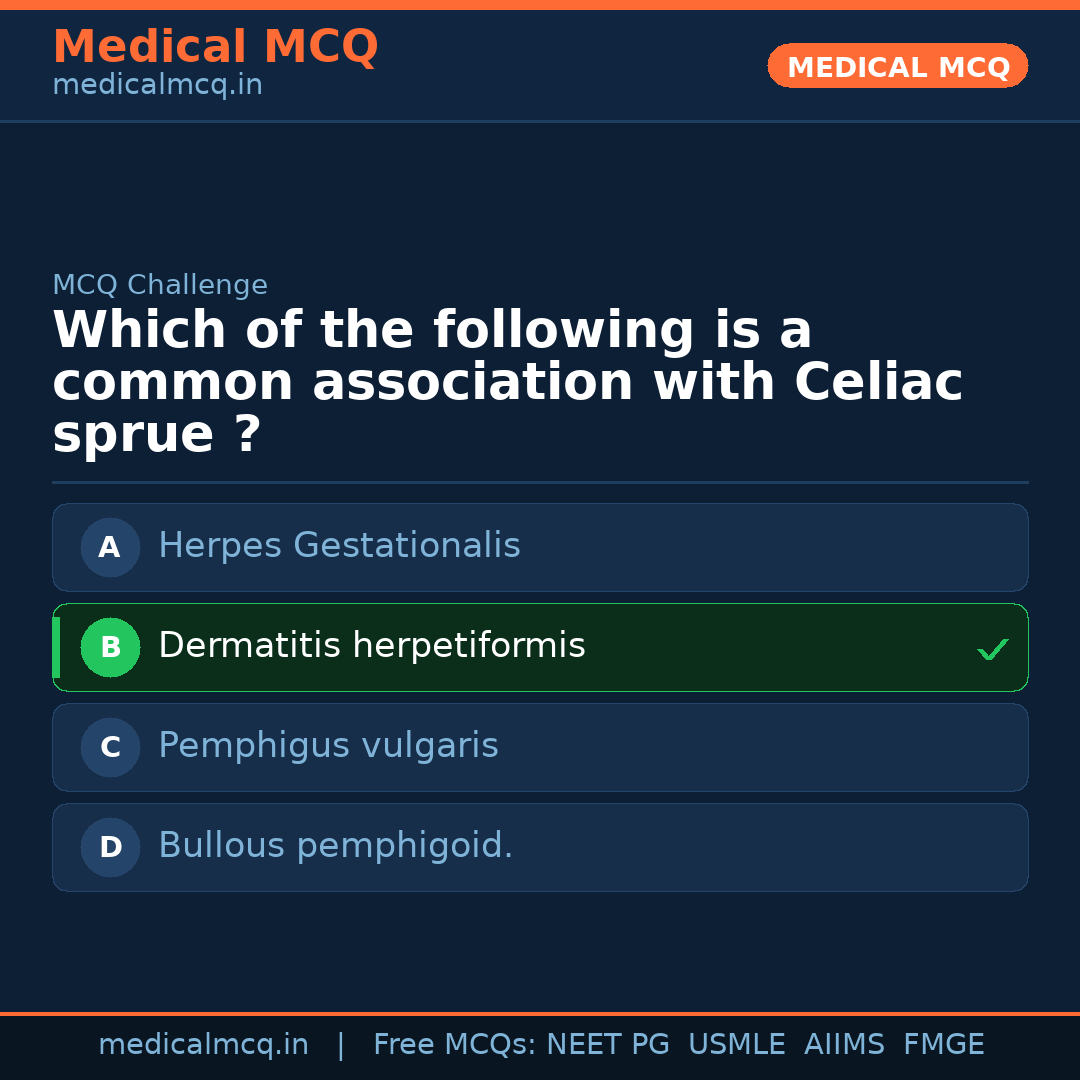Click the letter A circle icon
Viewport: 1080px width, 1080px height.
click(110, 547)
